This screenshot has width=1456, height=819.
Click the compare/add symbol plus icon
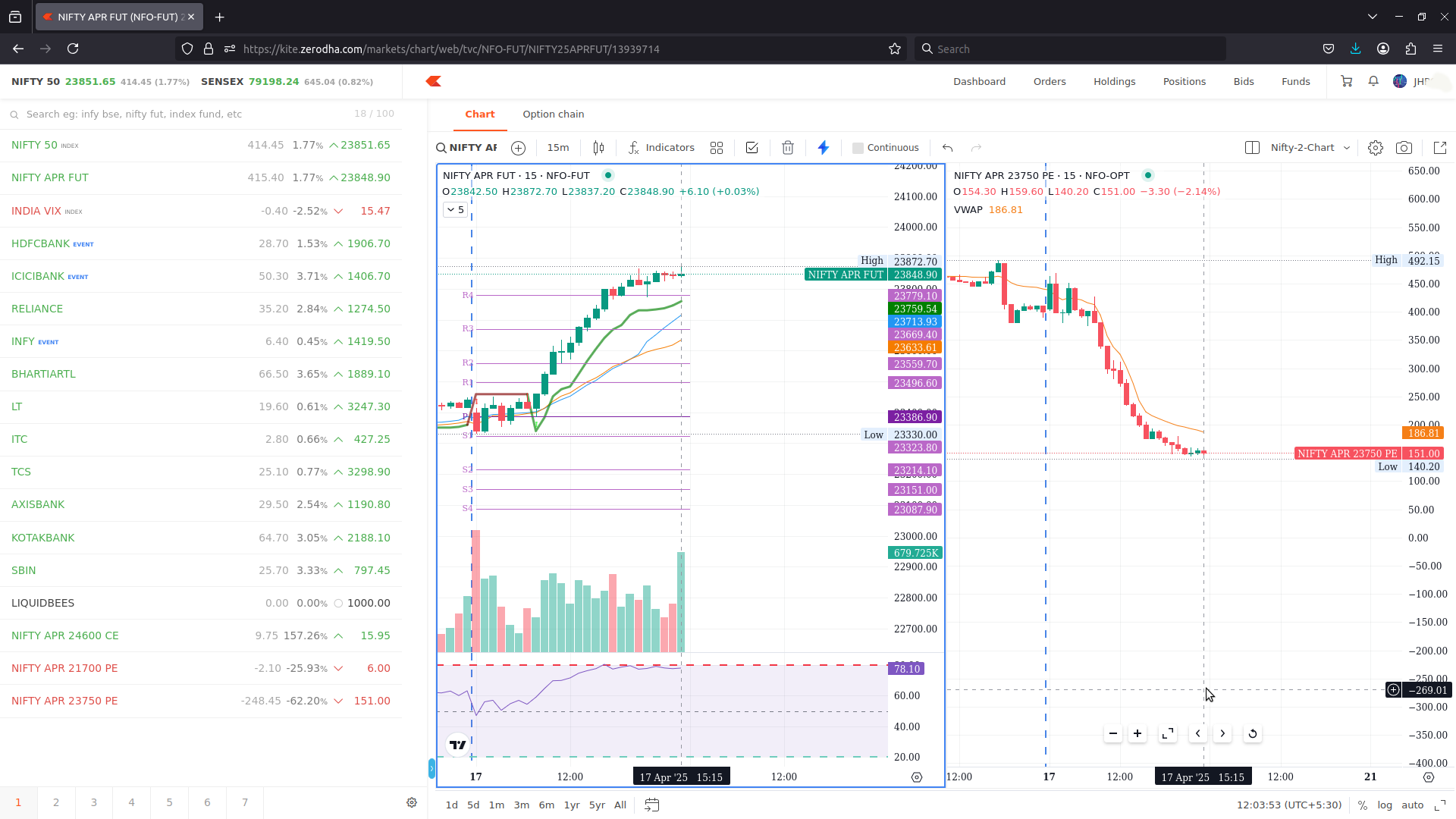518,148
